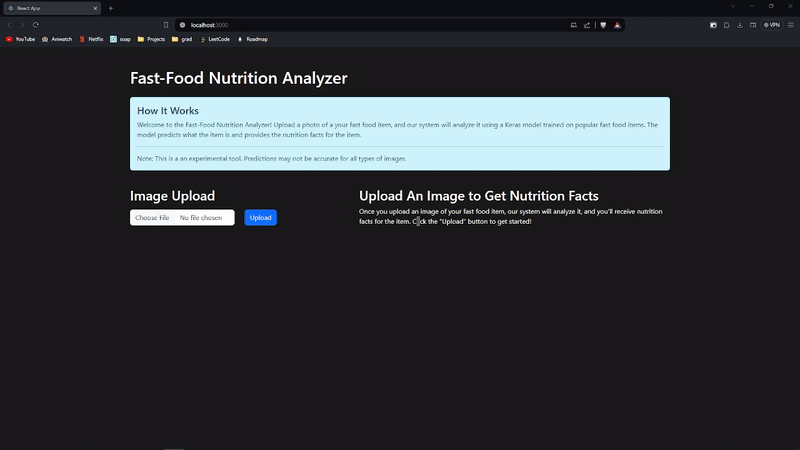Screen dimensions: 800x450
Task: Click the Image Upload heading
Action: pos(172,196)
